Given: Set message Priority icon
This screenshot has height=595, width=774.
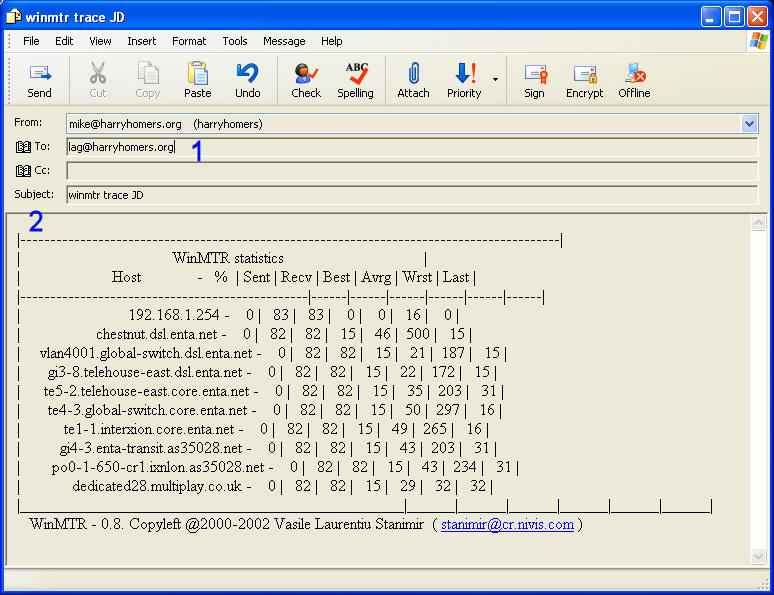Looking at the screenshot, I should 464,73.
